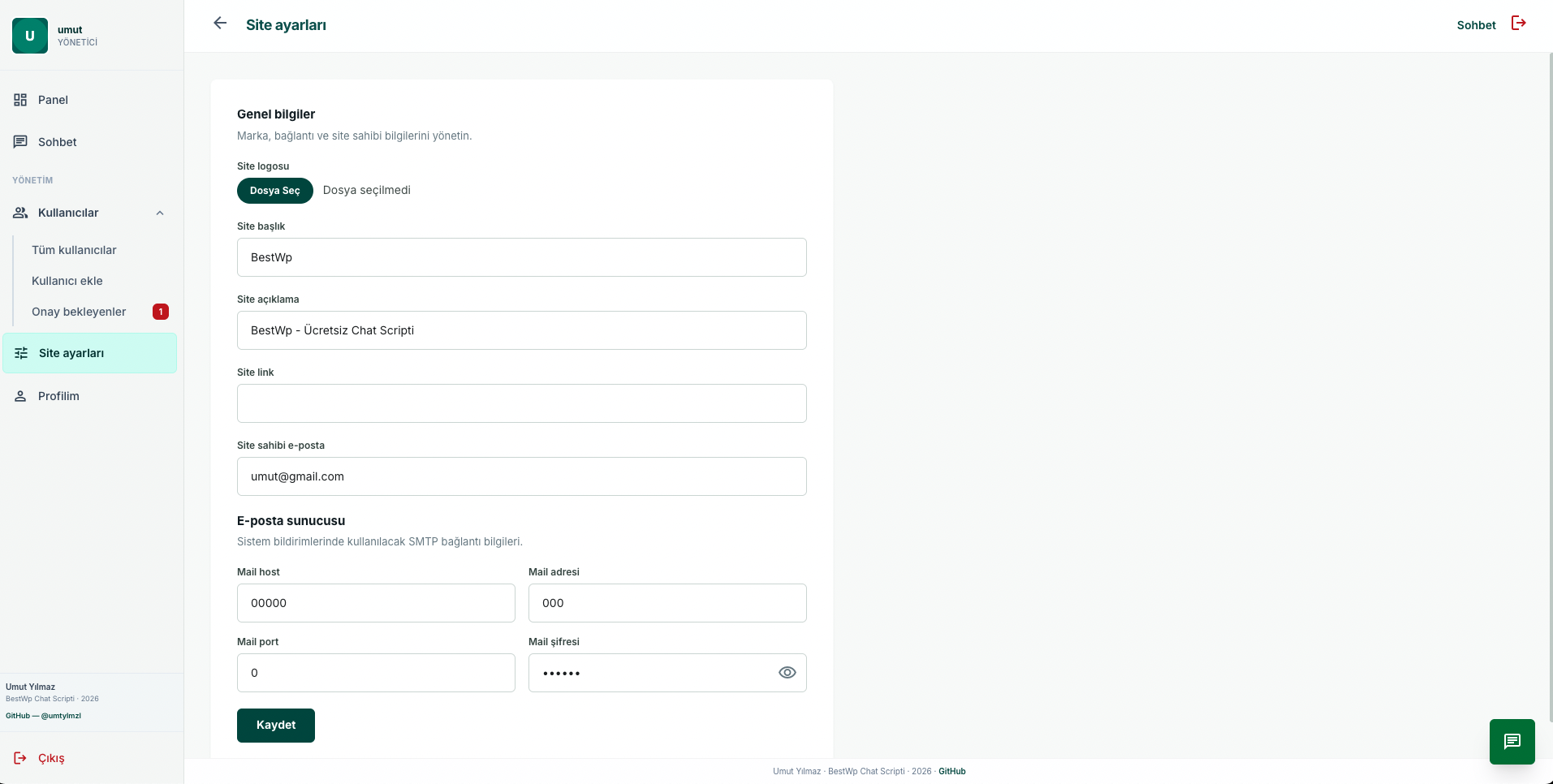Click the Kaydet save button
The height and width of the screenshot is (784, 1553).
click(x=276, y=726)
